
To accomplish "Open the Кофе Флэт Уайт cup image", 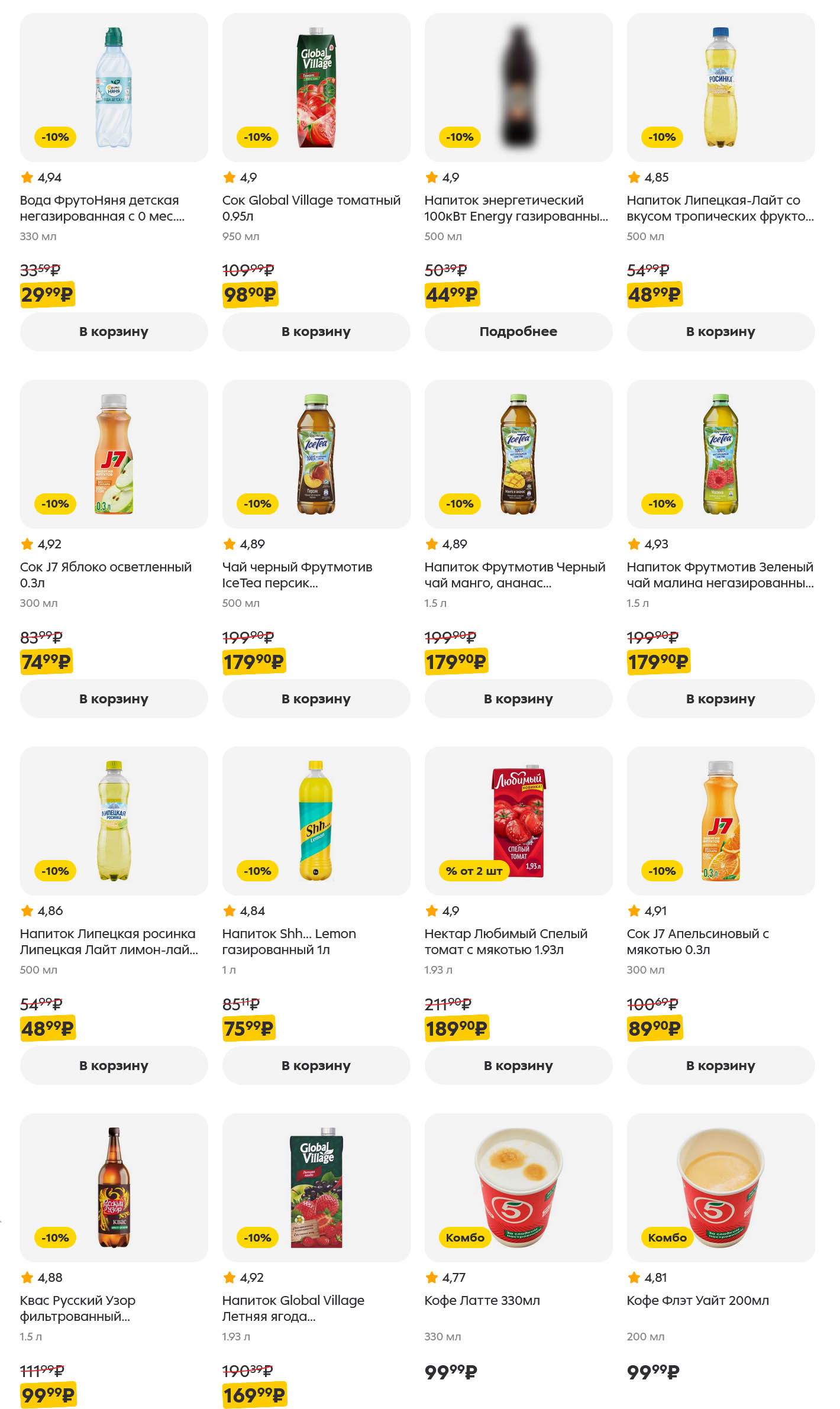I will [x=721, y=1188].
